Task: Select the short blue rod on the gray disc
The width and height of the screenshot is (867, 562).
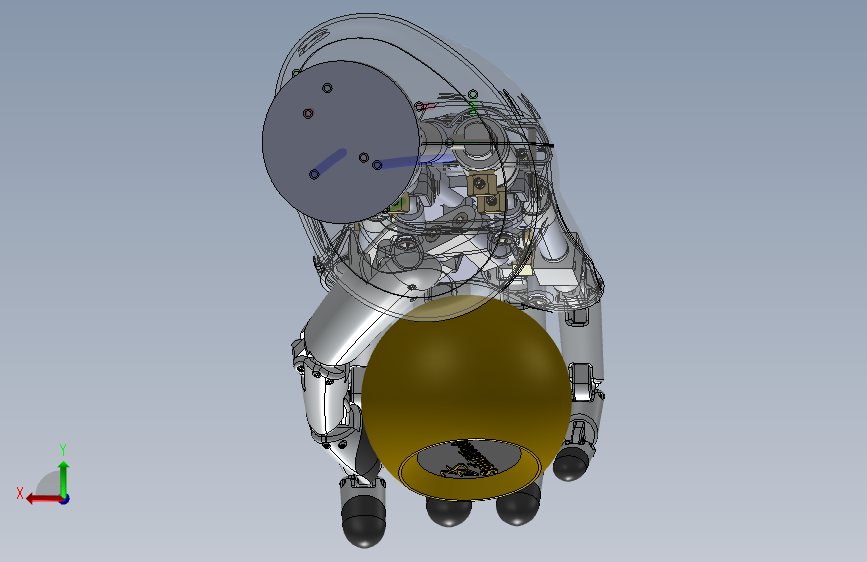Action: (328, 164)
